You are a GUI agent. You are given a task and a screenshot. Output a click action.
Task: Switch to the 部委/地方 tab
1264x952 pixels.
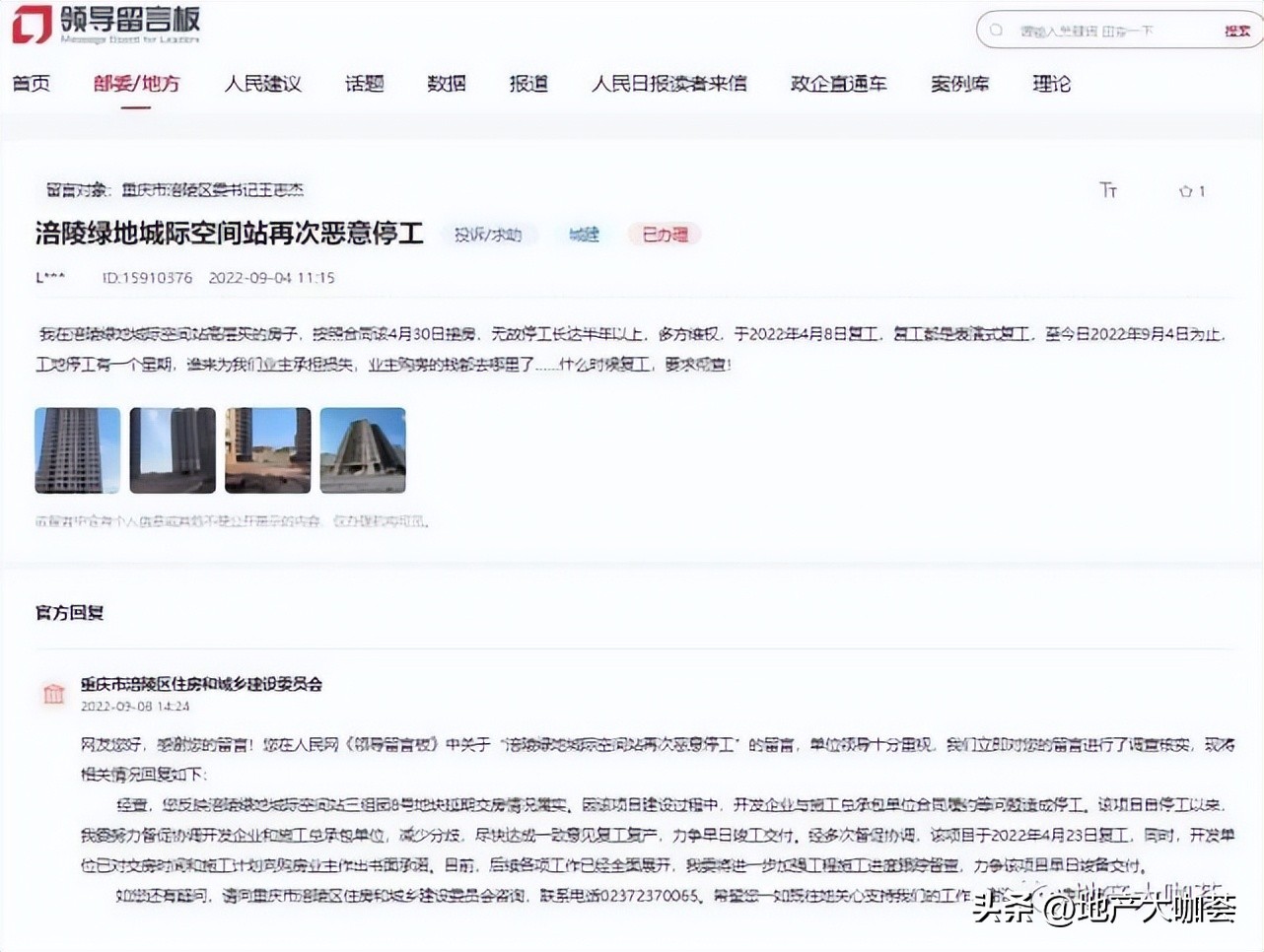click(136, 84)
